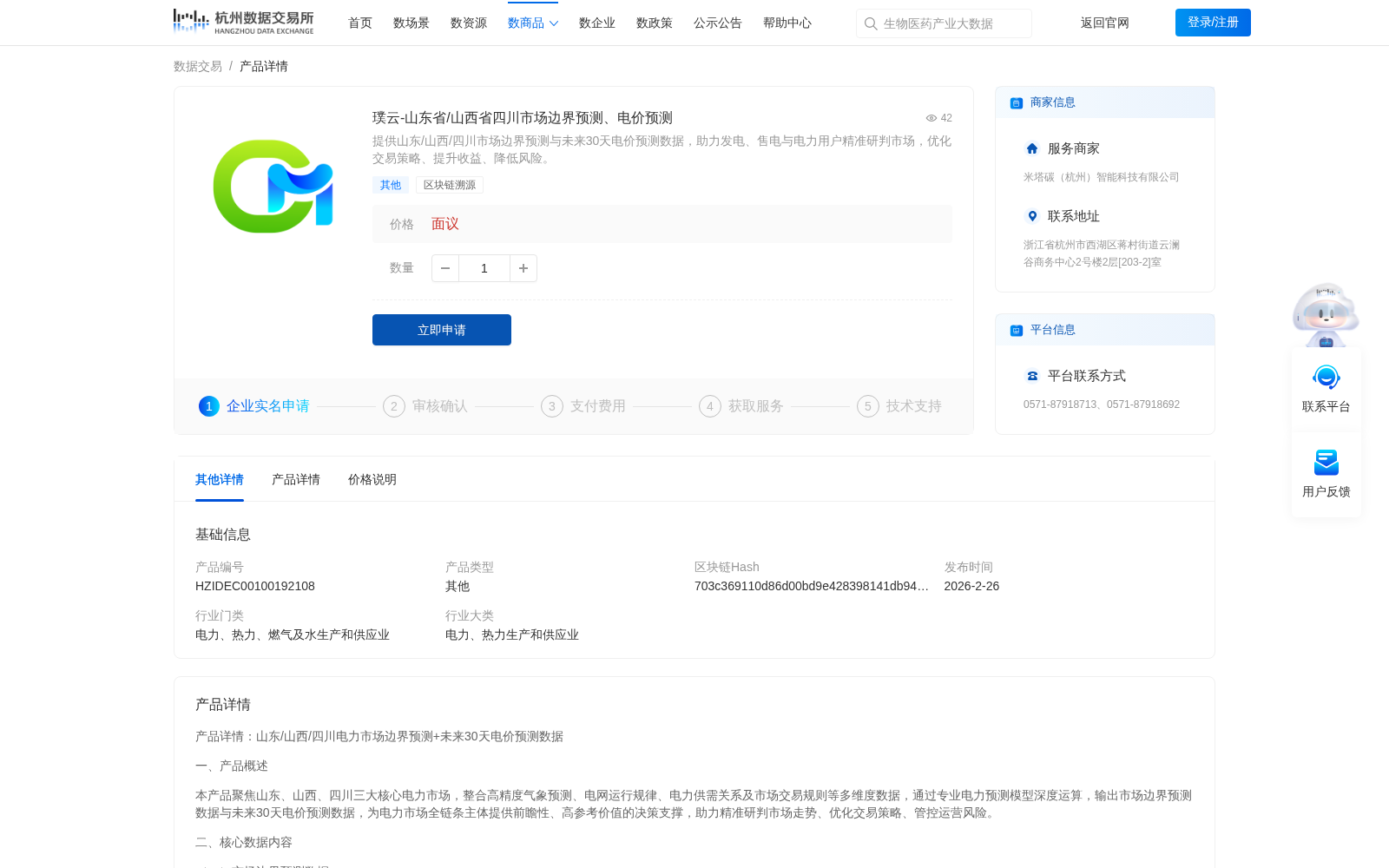Click the 用户反馈 mail icon

[1326, 463]
